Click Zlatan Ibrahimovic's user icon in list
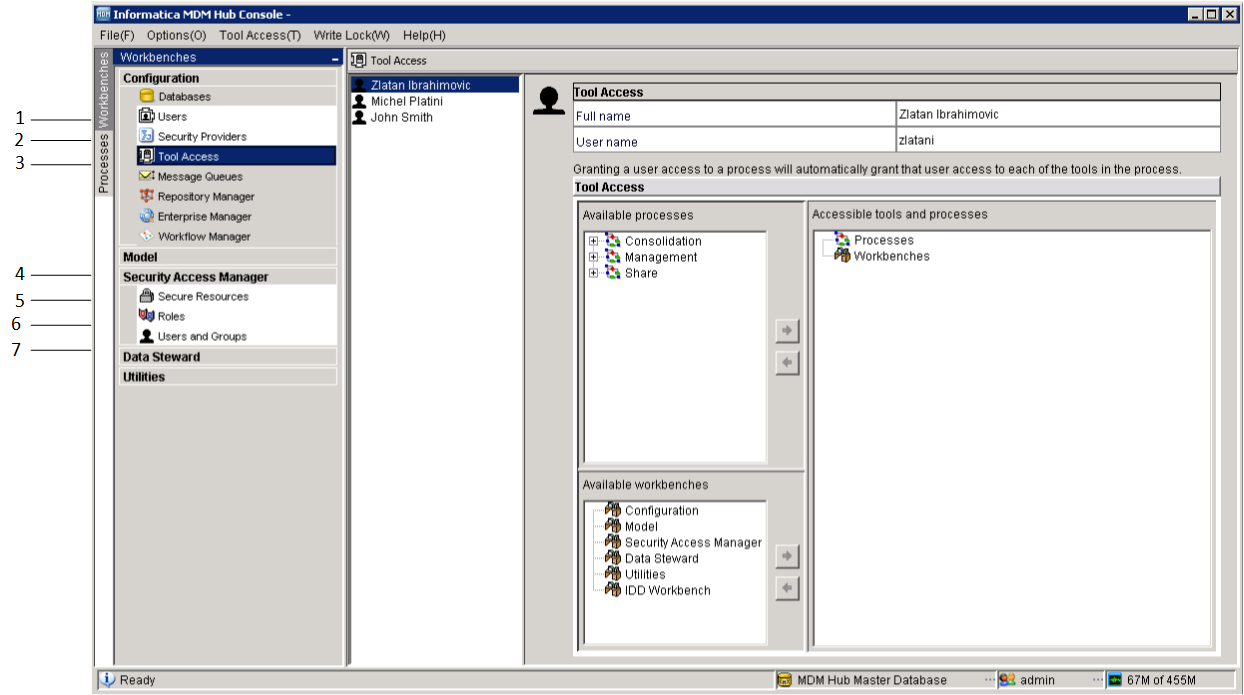 pos(359,85)
